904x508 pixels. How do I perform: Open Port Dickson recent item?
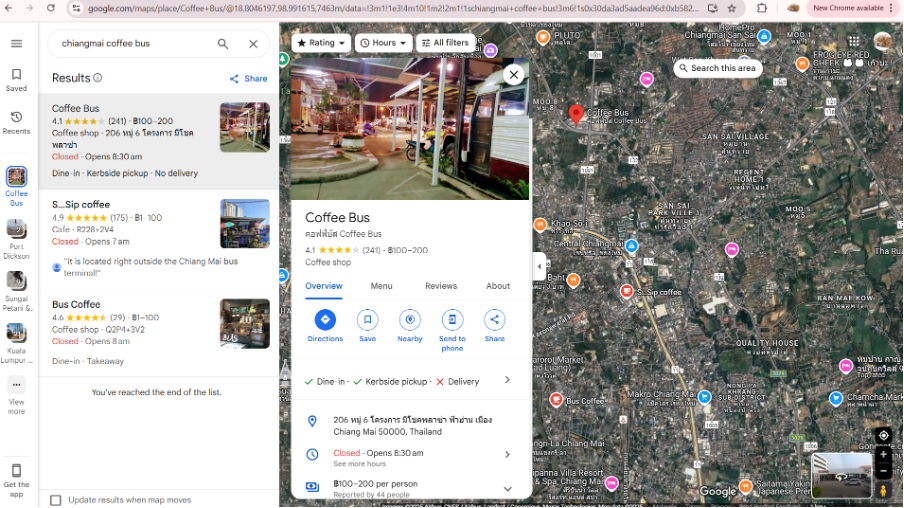[x=16, y=239]
